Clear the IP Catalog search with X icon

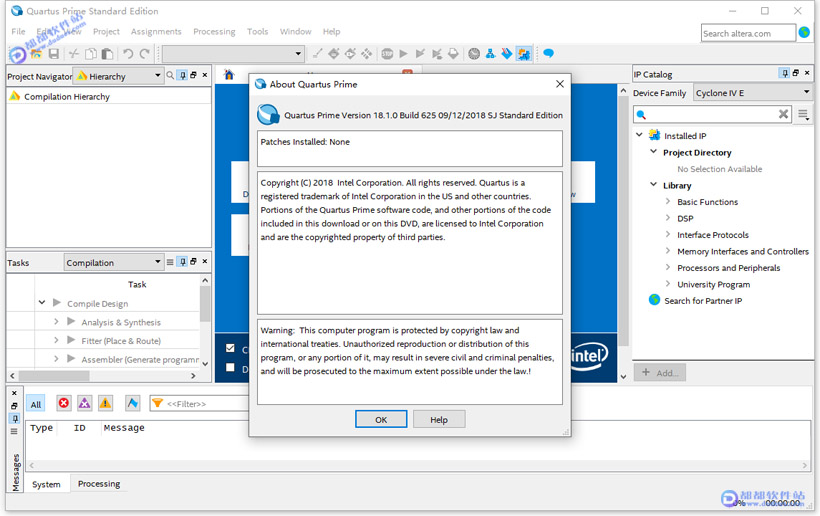pos(783,114)
